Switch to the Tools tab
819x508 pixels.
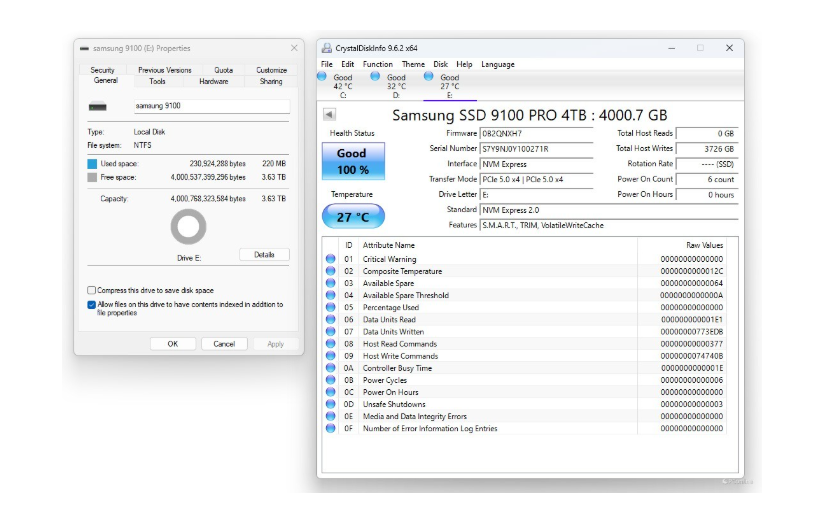tap(157, 81)
